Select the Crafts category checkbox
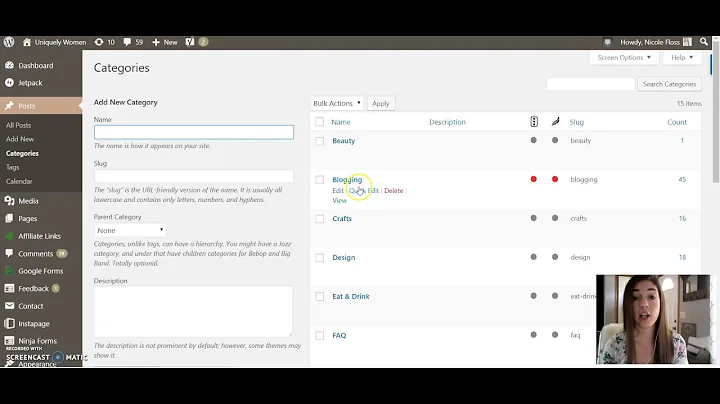The width and height of the screenshot is (720, 404). 320,219
